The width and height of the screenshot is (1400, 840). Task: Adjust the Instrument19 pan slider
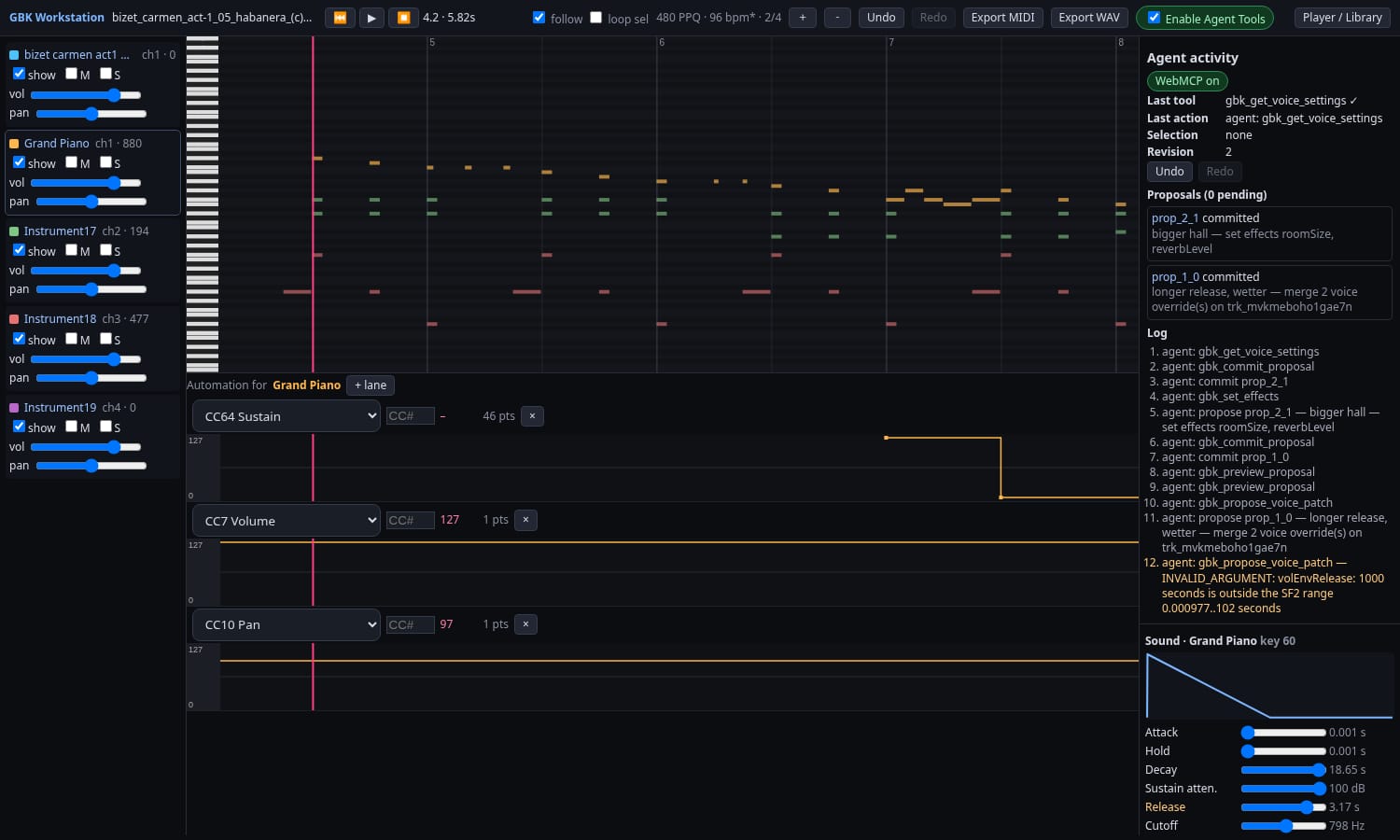point(91,466)
